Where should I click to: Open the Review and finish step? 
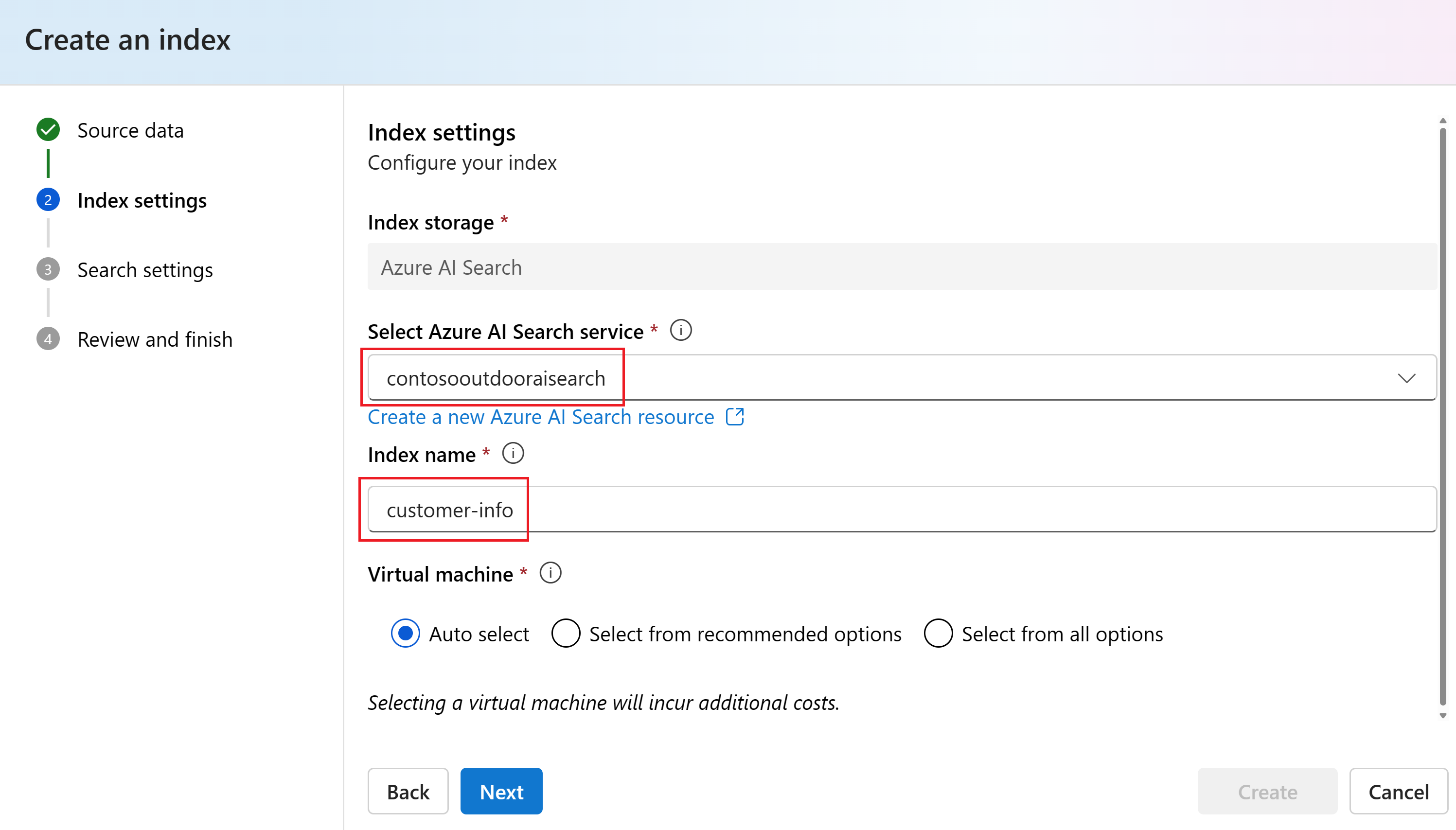pos(155,340)
